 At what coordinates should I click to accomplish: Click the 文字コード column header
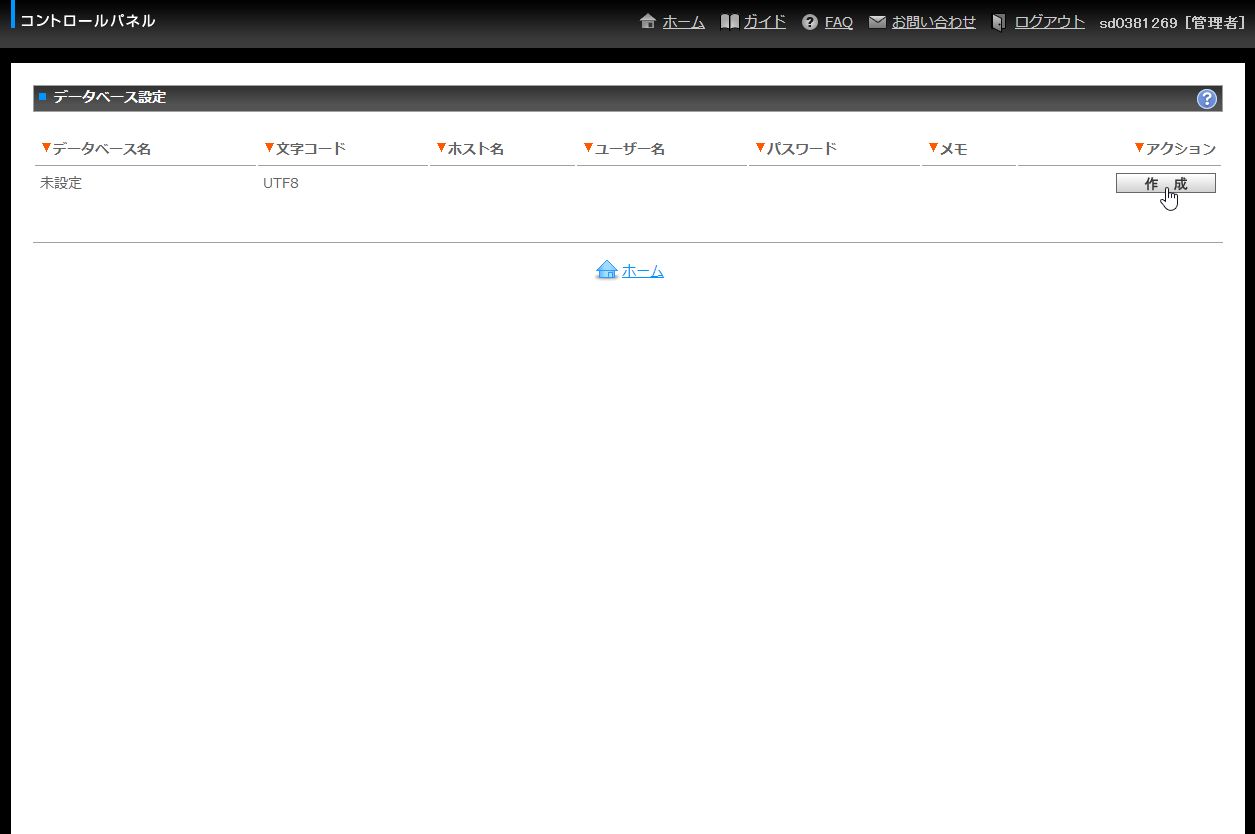click(x=305, y=149)
